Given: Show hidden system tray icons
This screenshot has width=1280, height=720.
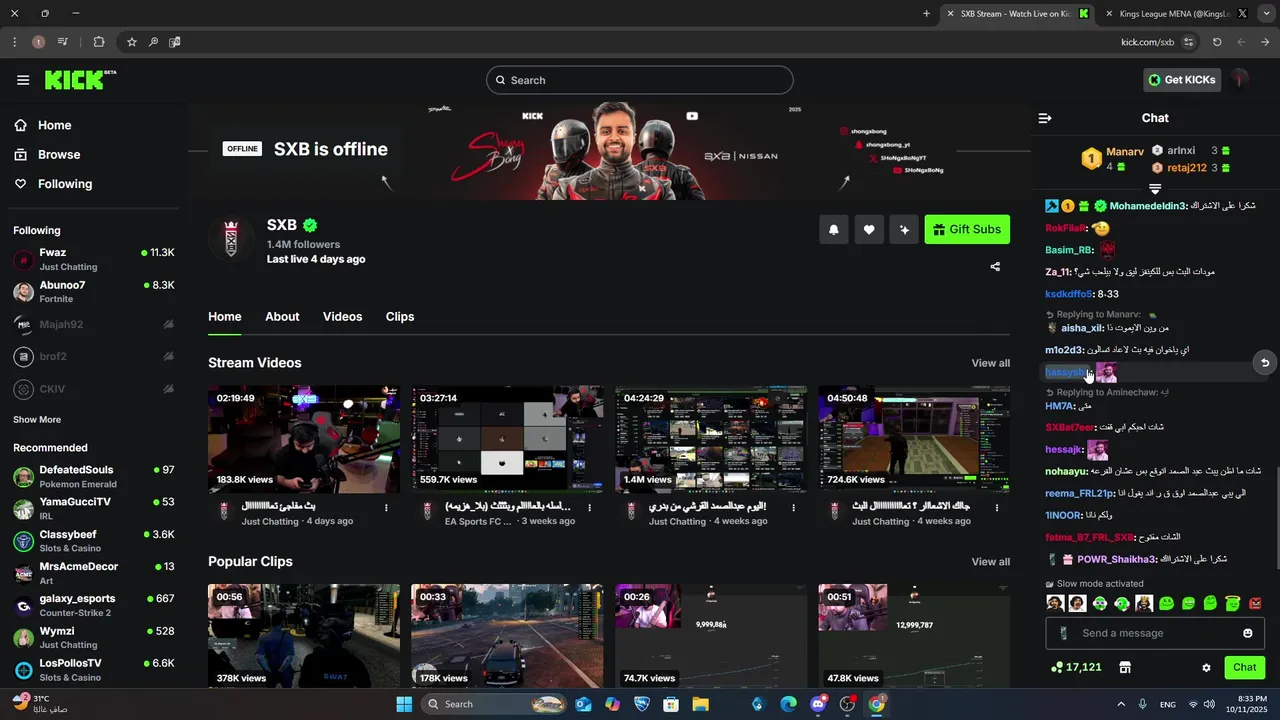Looking at the screenshot, I should click(1121, 704).
